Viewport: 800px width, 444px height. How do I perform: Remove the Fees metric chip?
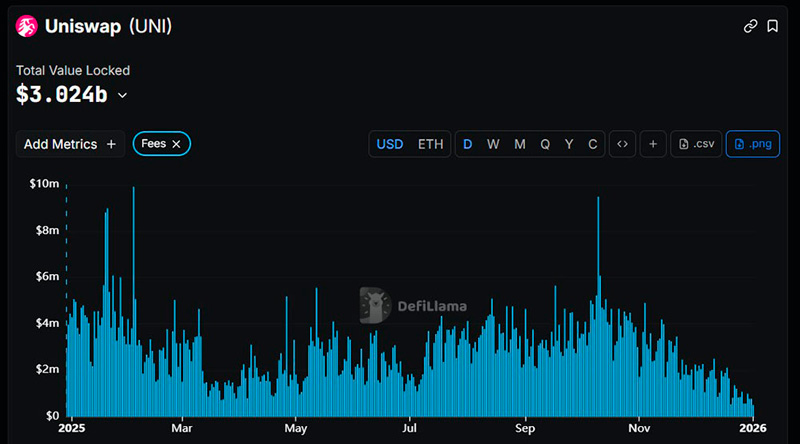coord(176,144)
